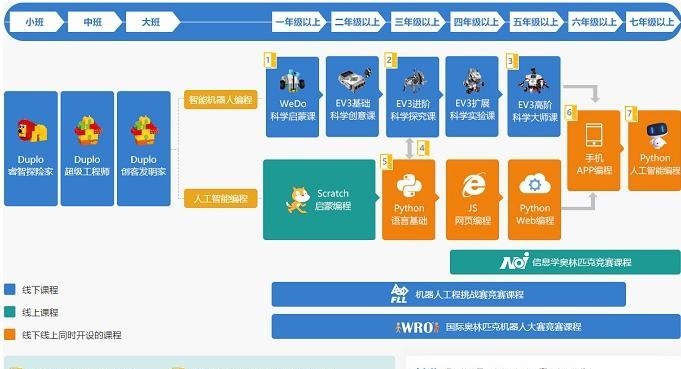
Task: Click the 线下课程 legend text
Action: click(x=40, y=290)
